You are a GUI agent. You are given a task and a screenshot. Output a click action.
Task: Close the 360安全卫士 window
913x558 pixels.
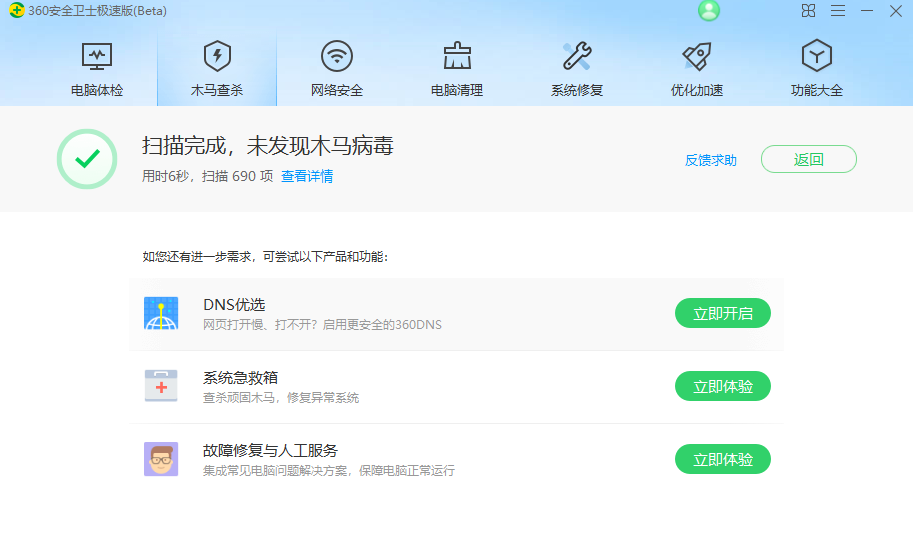[896, 10]
